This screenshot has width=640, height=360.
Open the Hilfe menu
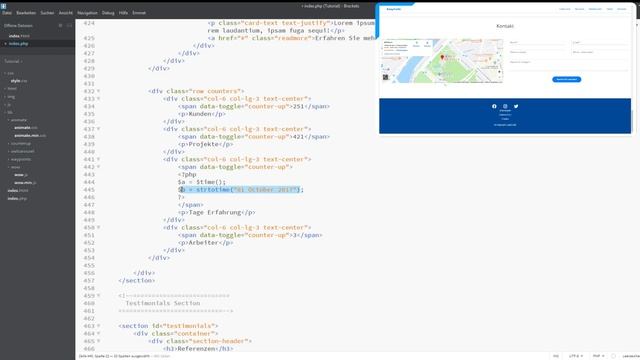[123, 13]
